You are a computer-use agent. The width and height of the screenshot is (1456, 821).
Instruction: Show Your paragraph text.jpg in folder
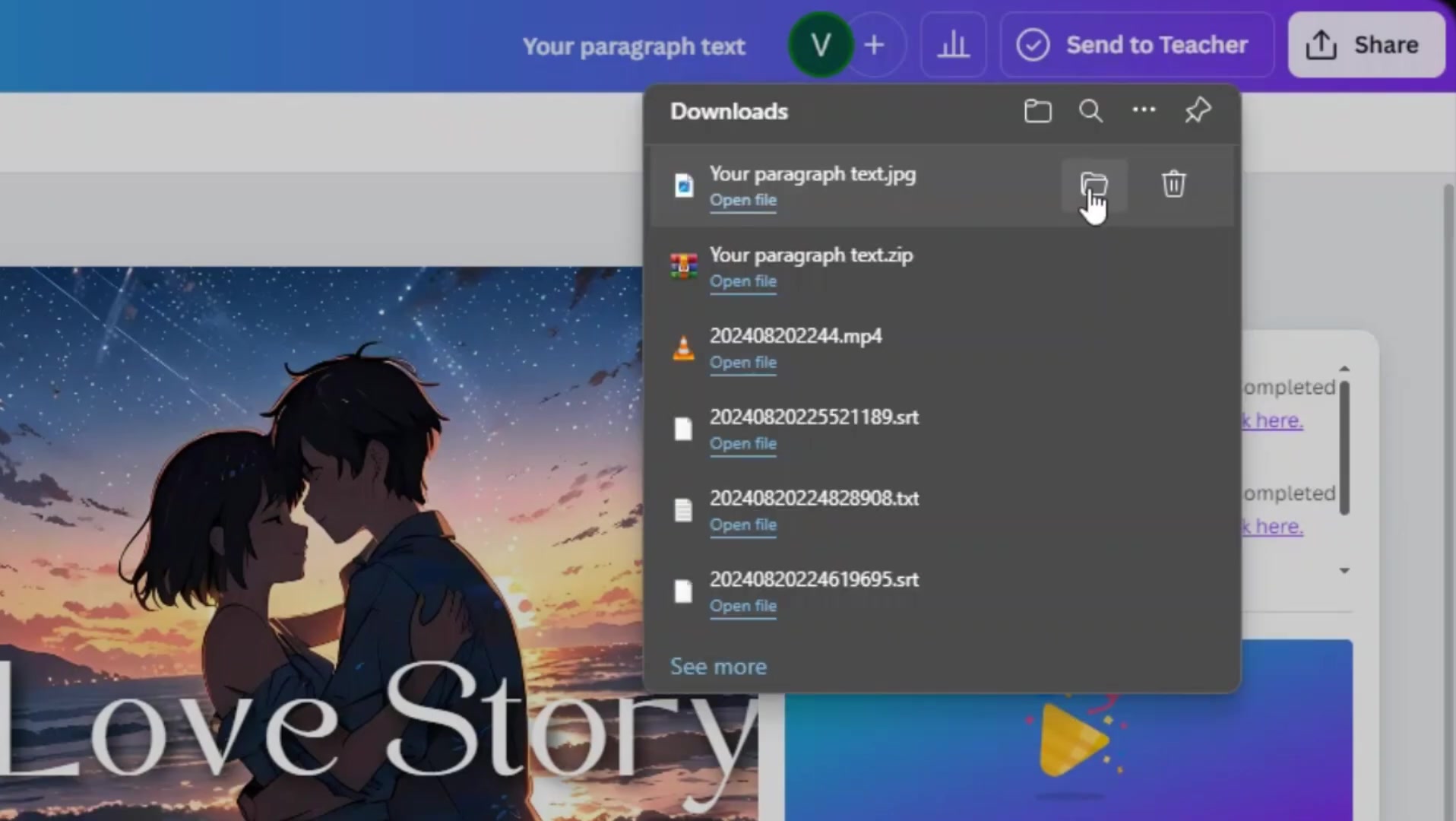[x=1094, y=185]
